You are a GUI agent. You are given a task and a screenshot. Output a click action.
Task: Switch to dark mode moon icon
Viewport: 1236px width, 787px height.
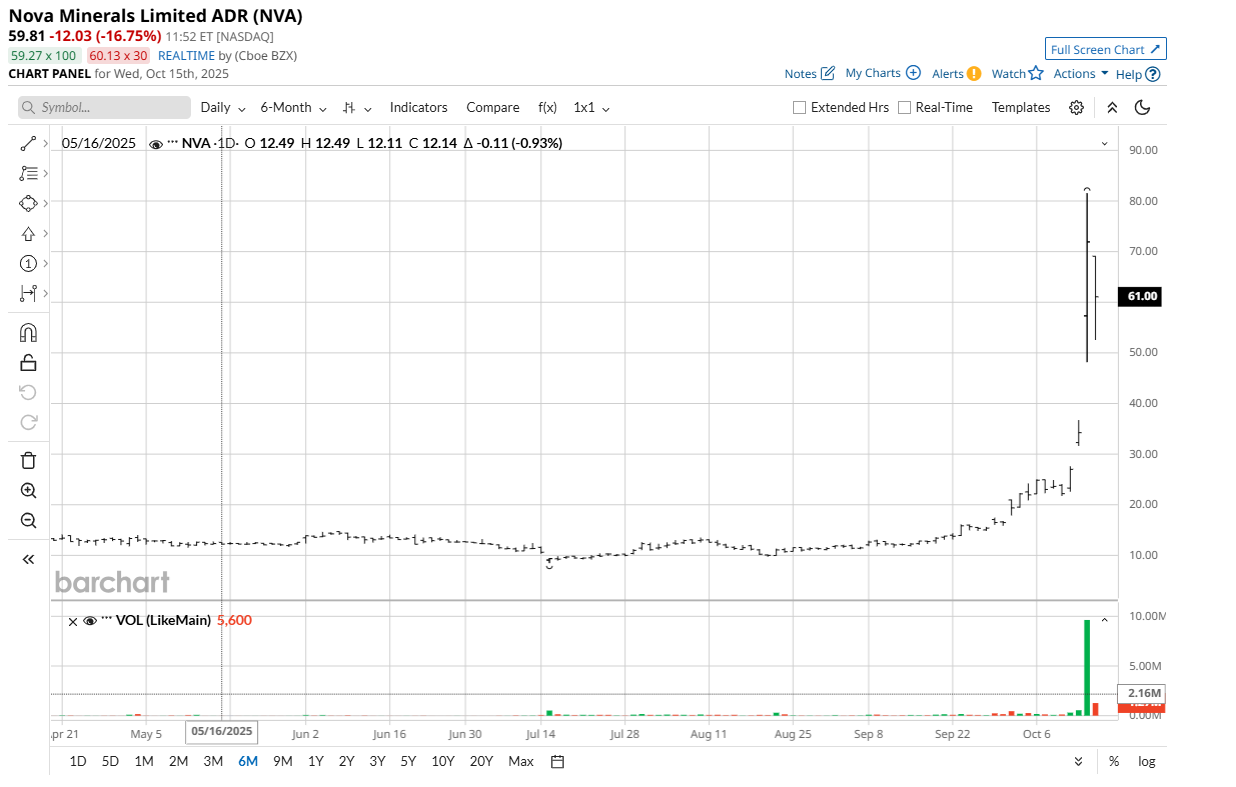pyautogui.click(x=1143, y=107)
